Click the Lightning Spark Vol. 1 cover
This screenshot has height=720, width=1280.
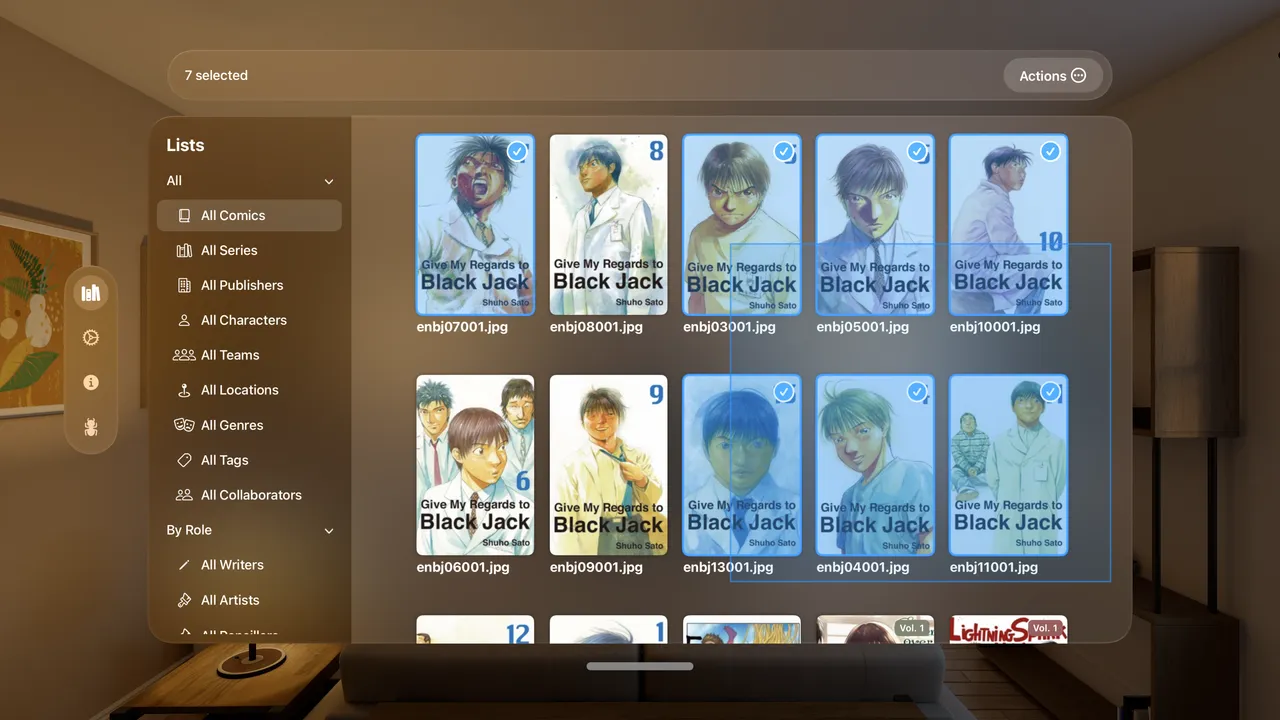point(1008,629)
